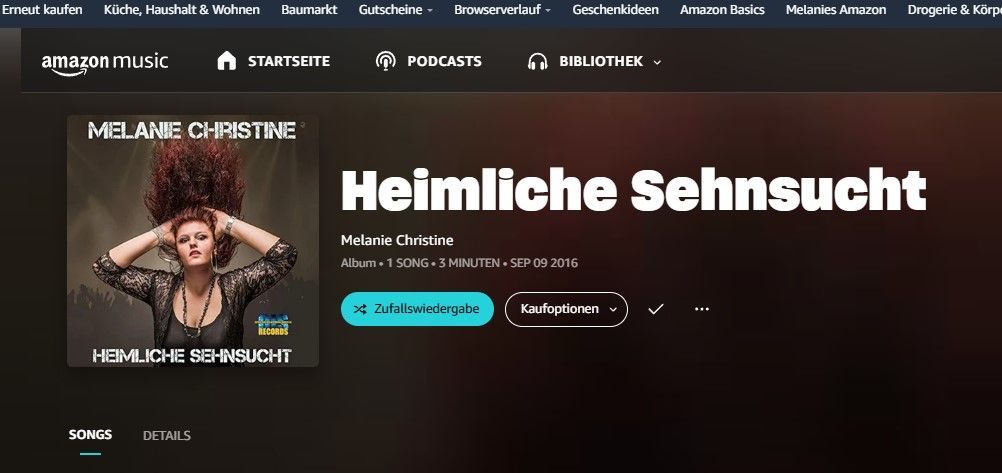Go to Amazon Basics

click(x=722, y=10)
